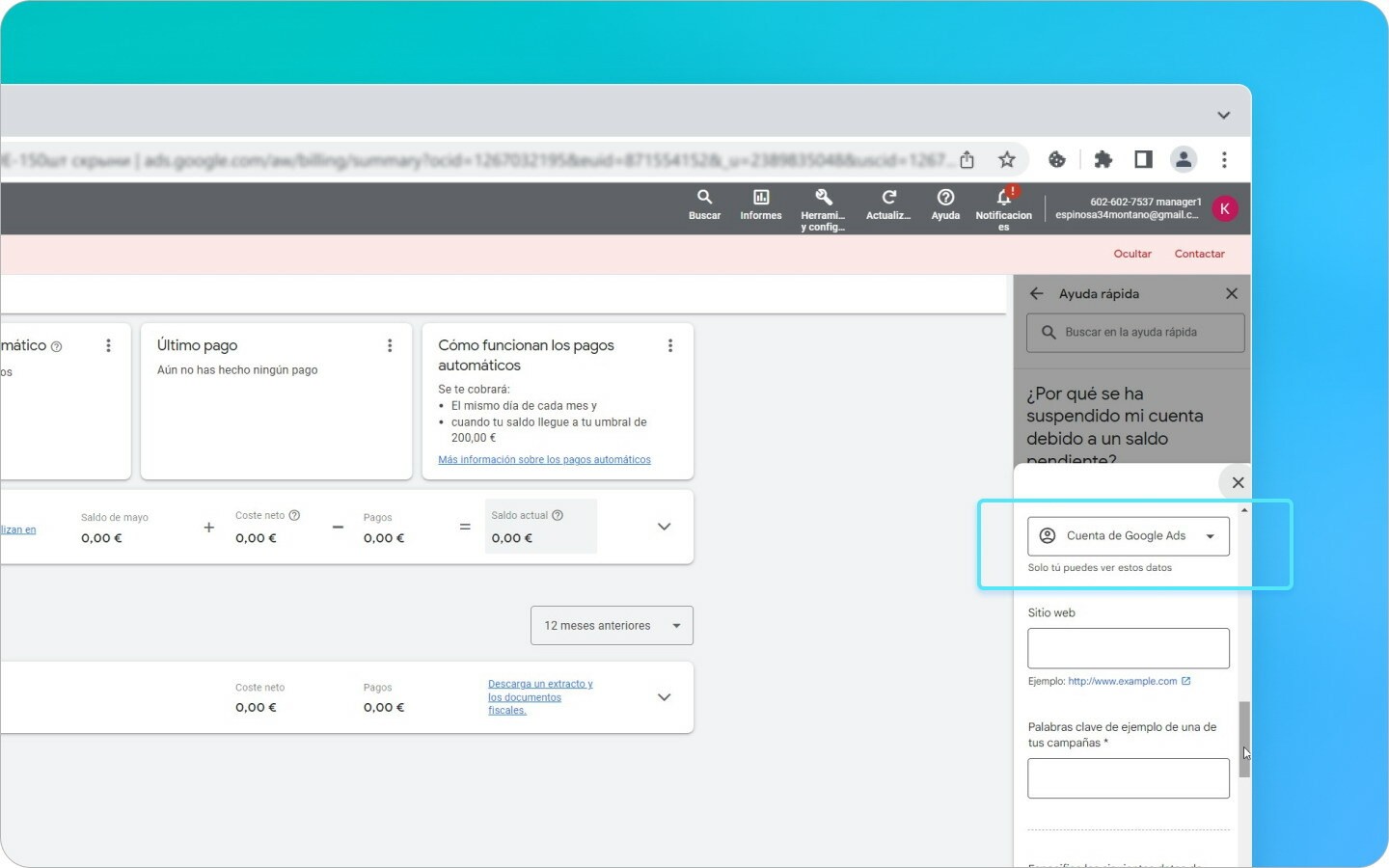This screenshot has height=868, width=1389.
Task: Click 'Aún no has hecho ningún pago'
Action: [237, 370]
